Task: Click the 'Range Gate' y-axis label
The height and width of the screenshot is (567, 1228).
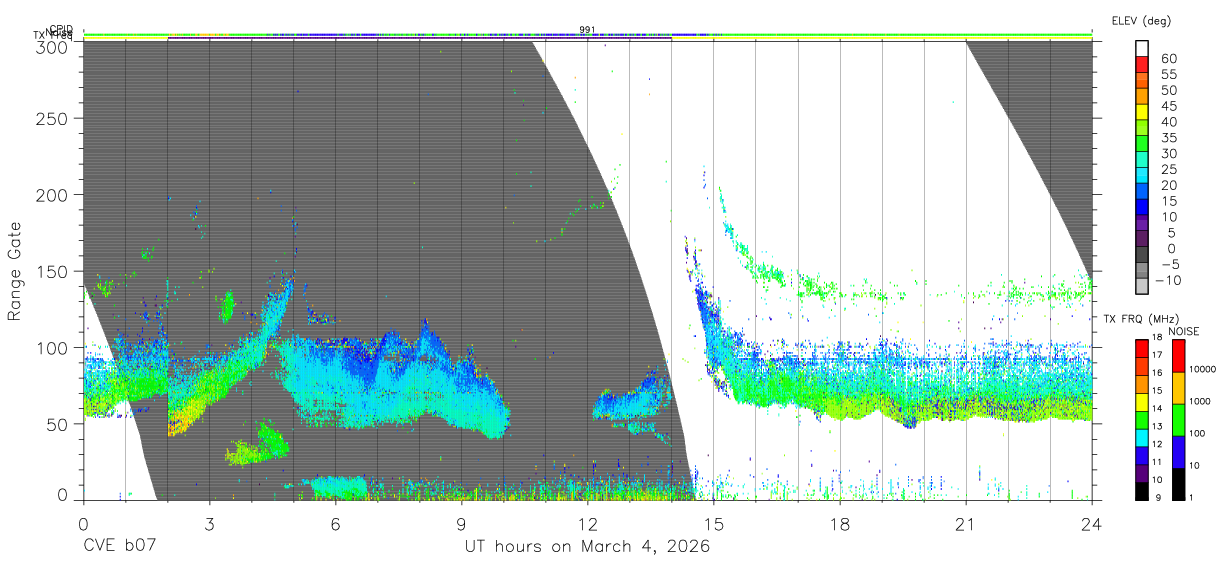Action: [15, 272]
